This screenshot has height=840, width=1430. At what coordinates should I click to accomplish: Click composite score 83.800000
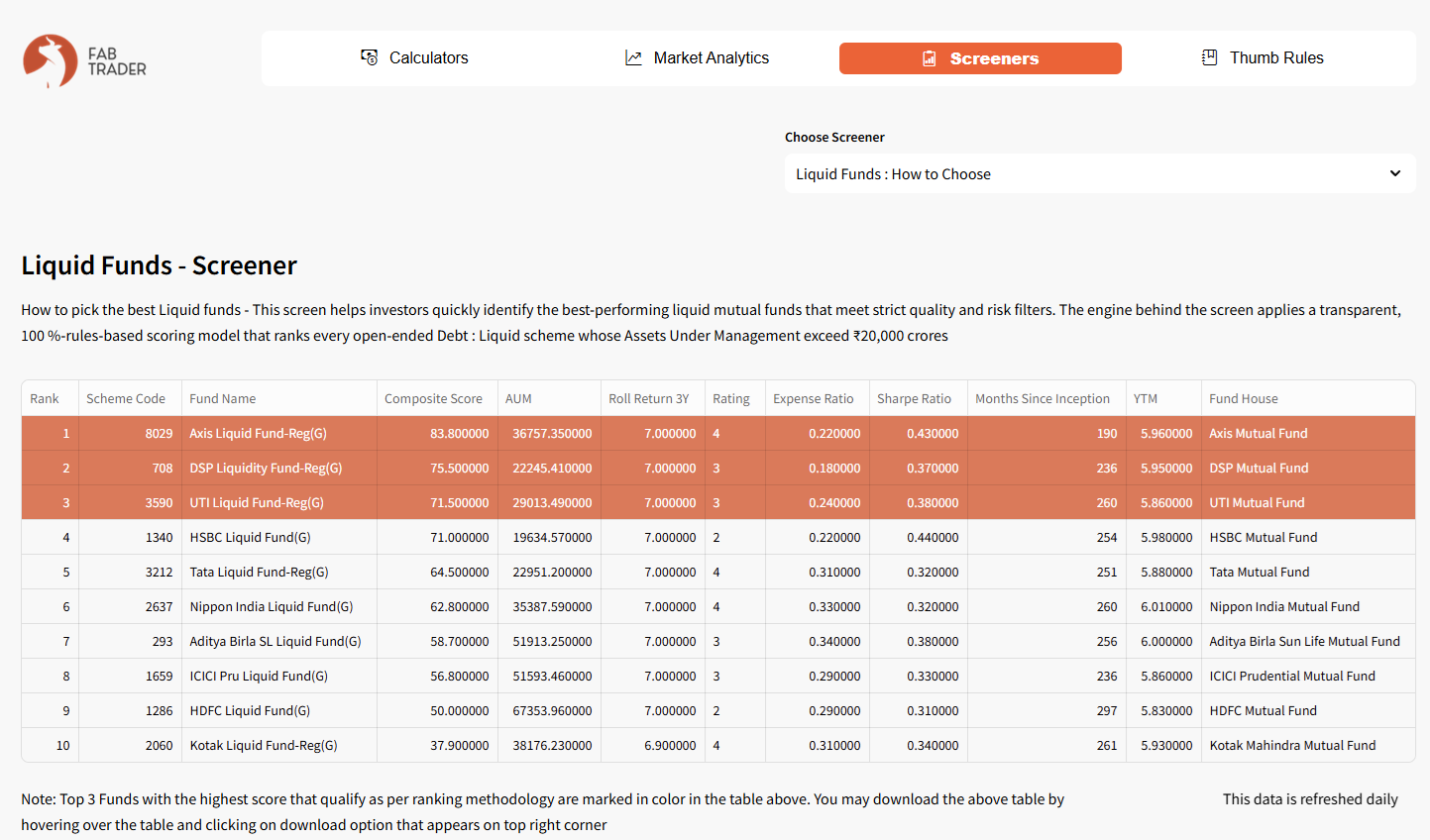click(437, 433)
